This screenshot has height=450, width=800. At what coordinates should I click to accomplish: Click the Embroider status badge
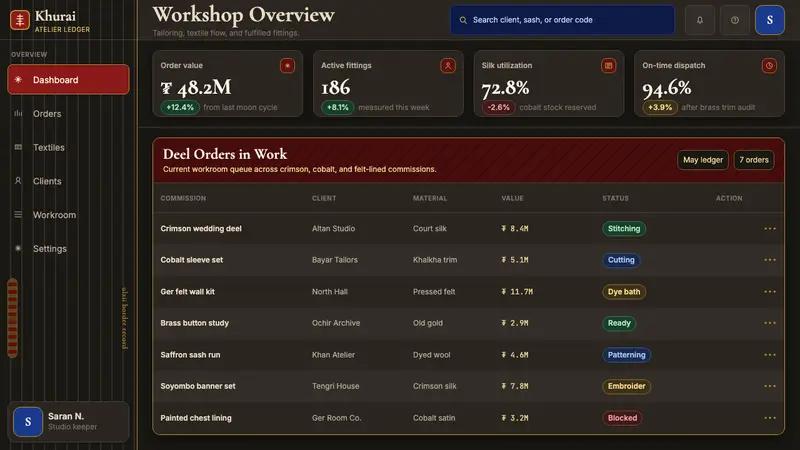click(x=626, y=386)
